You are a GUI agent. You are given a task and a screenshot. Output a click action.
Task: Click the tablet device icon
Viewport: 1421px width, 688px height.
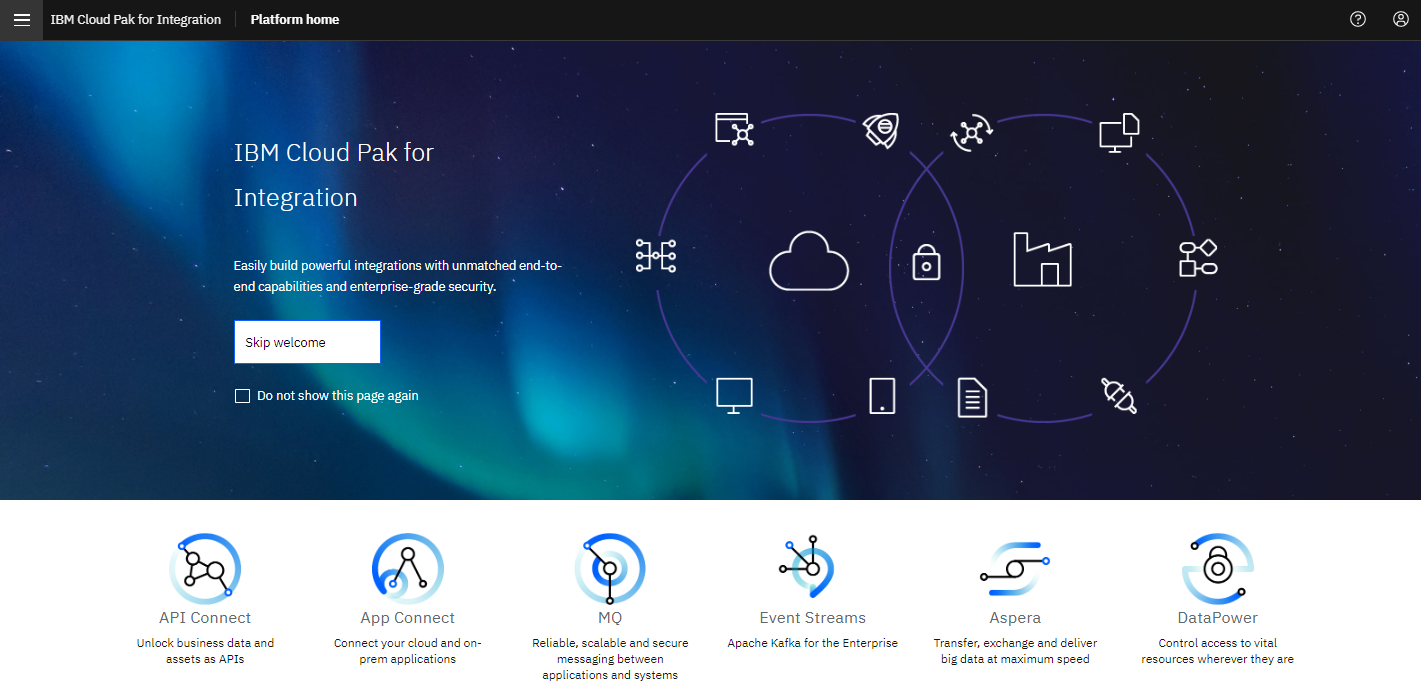coord(882,395)
